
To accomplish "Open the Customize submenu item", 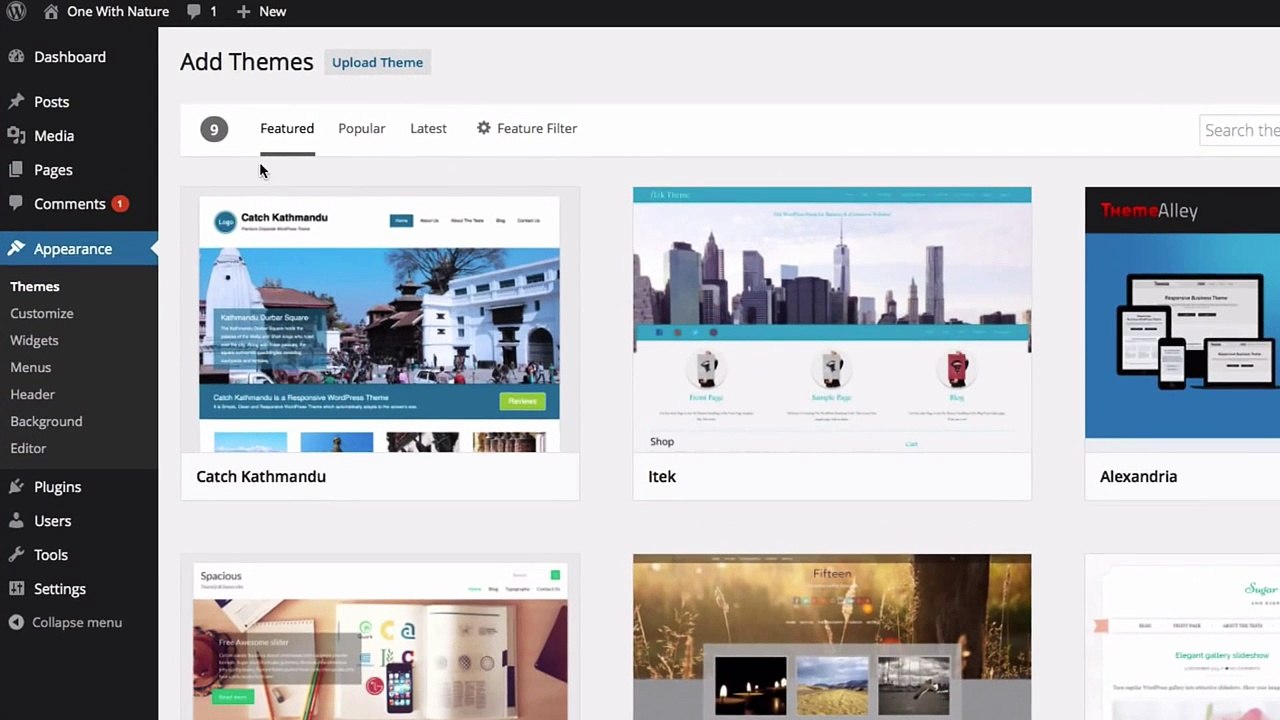I will click(x=42, y=313).
